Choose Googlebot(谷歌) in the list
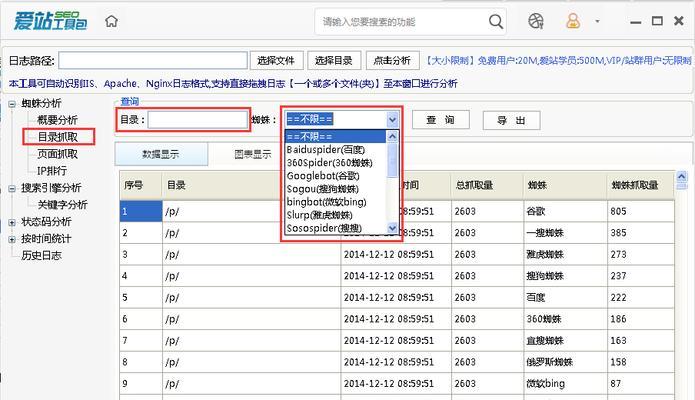The image size is (695, 400). point(335,176)
